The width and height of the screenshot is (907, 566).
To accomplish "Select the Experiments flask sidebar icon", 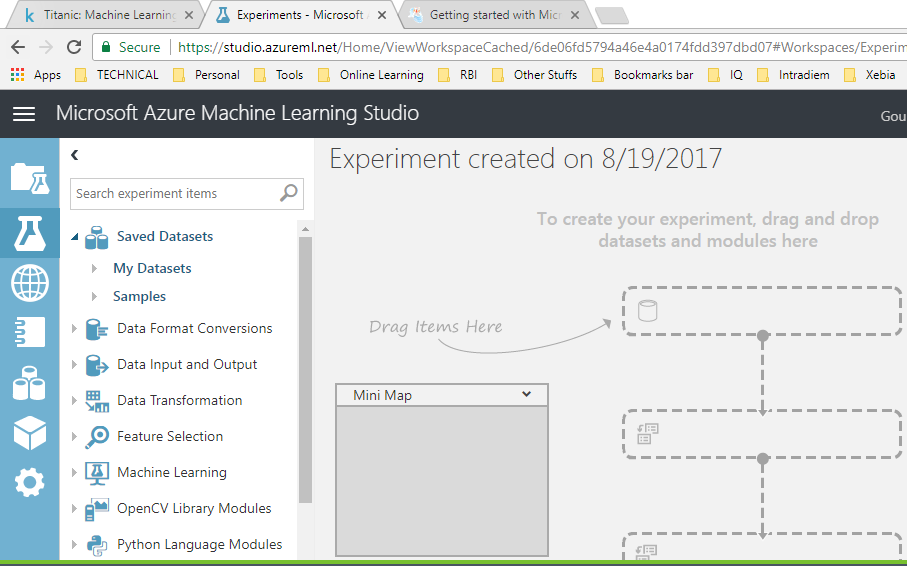I will 29,232.
